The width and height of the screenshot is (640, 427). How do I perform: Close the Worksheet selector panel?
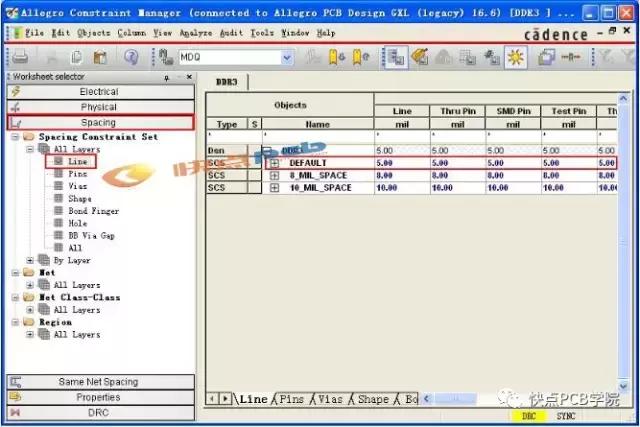[189, 77]
